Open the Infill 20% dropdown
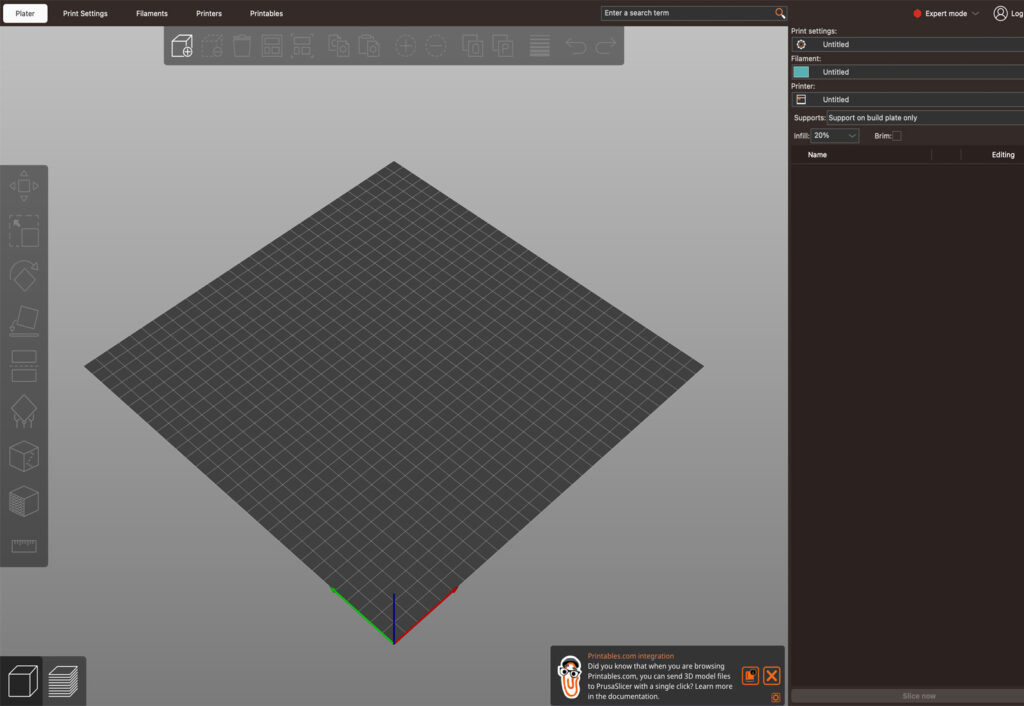Image resolution: width=1024 pixels, height=706 pixels. click(834, 136)
